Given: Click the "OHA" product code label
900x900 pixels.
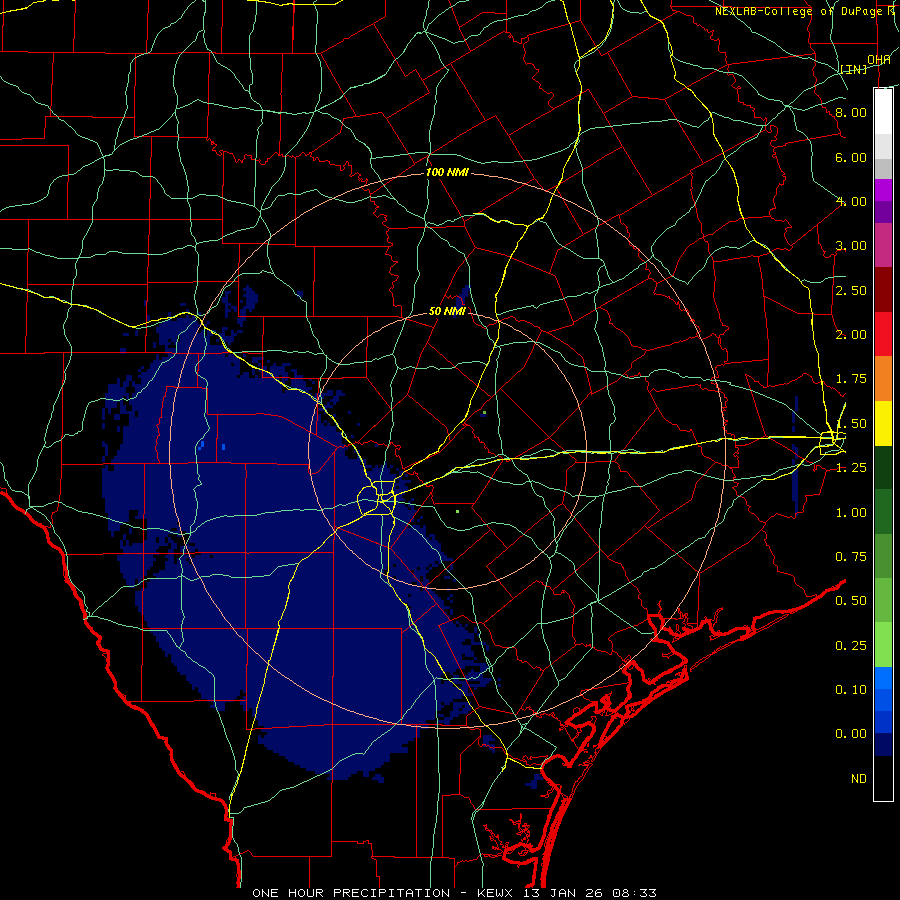Looking at the screenshot, I should (x=879, y=60).
